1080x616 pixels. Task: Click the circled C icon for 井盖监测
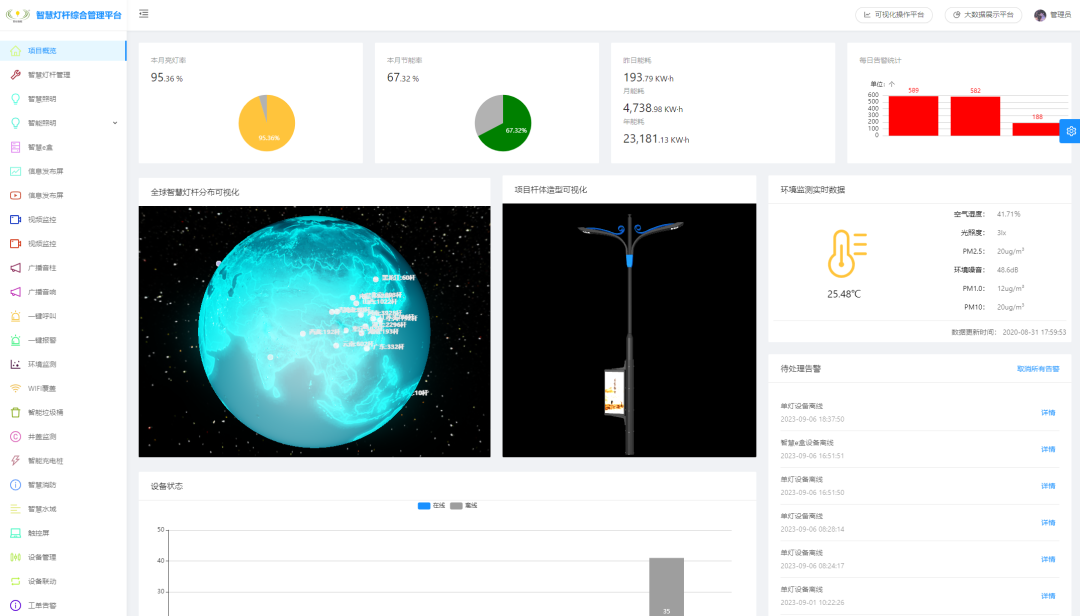click(15, 436)
